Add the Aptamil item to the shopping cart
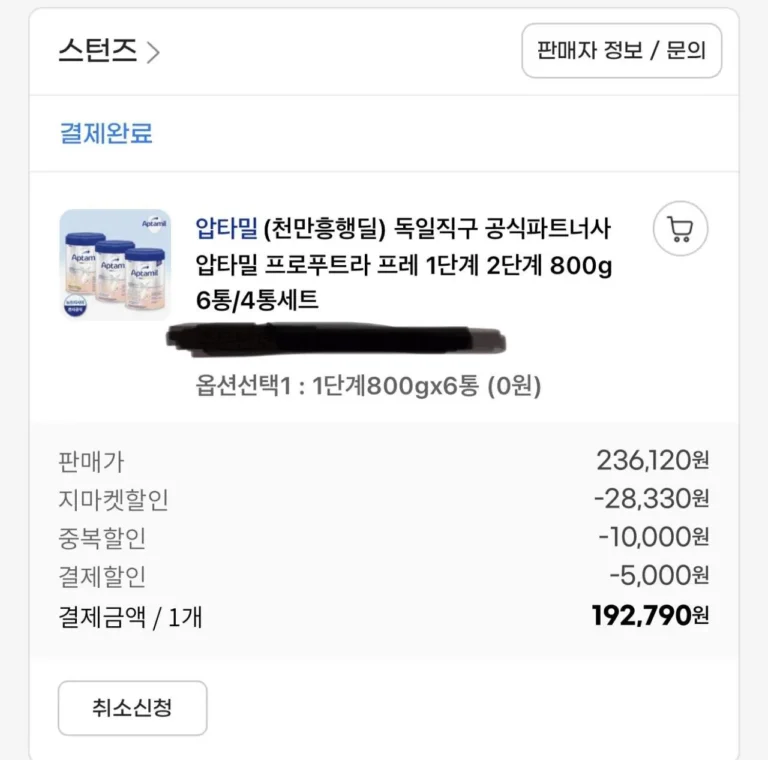768x760 pixels. coord(680,228)
